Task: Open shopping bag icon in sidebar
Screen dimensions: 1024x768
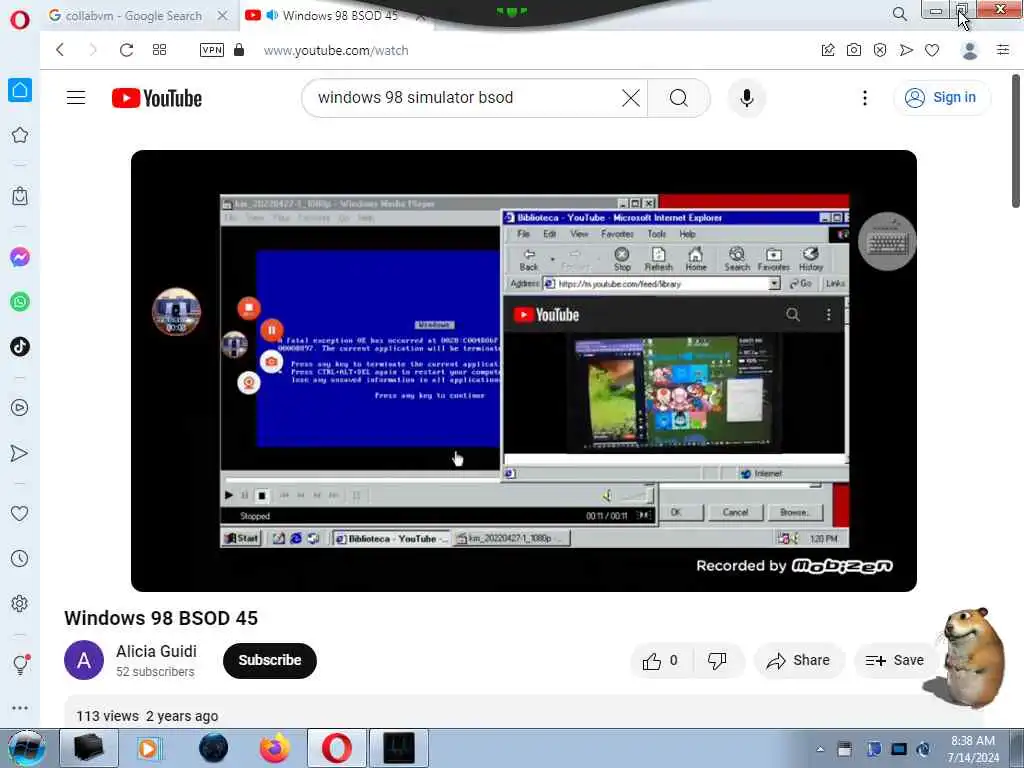Action: [20, 196]
